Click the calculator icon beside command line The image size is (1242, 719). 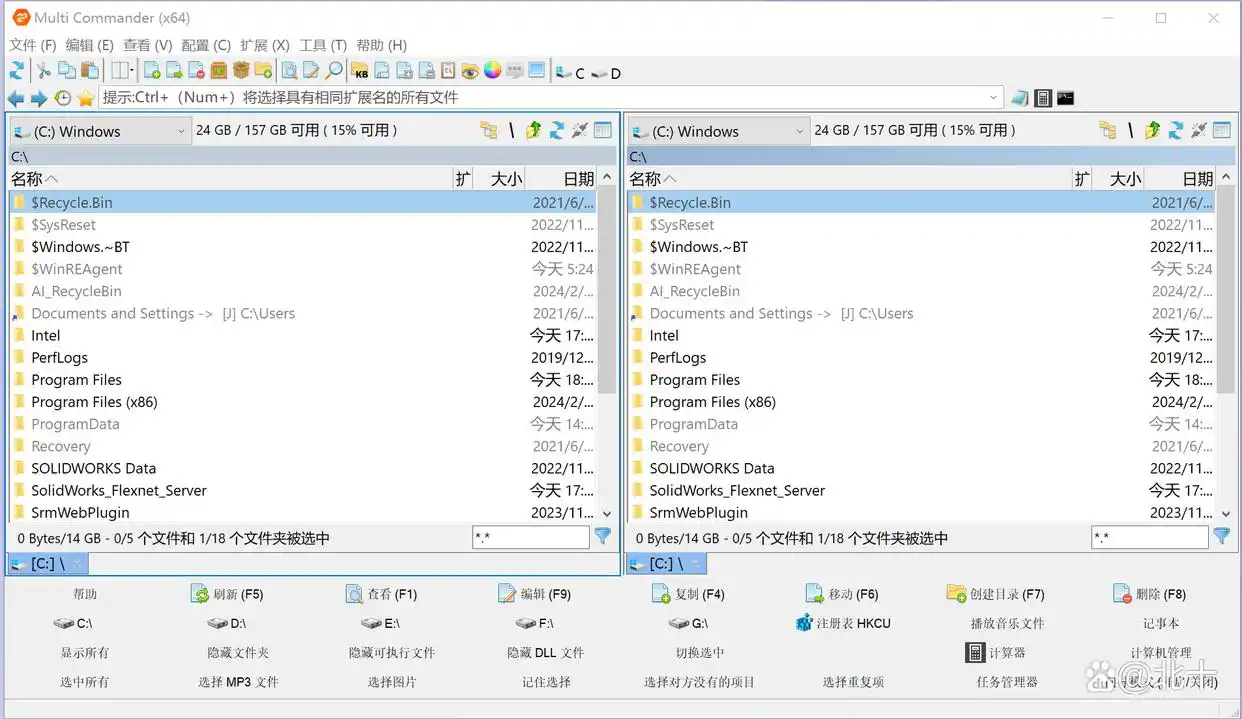coord(1043,98)
